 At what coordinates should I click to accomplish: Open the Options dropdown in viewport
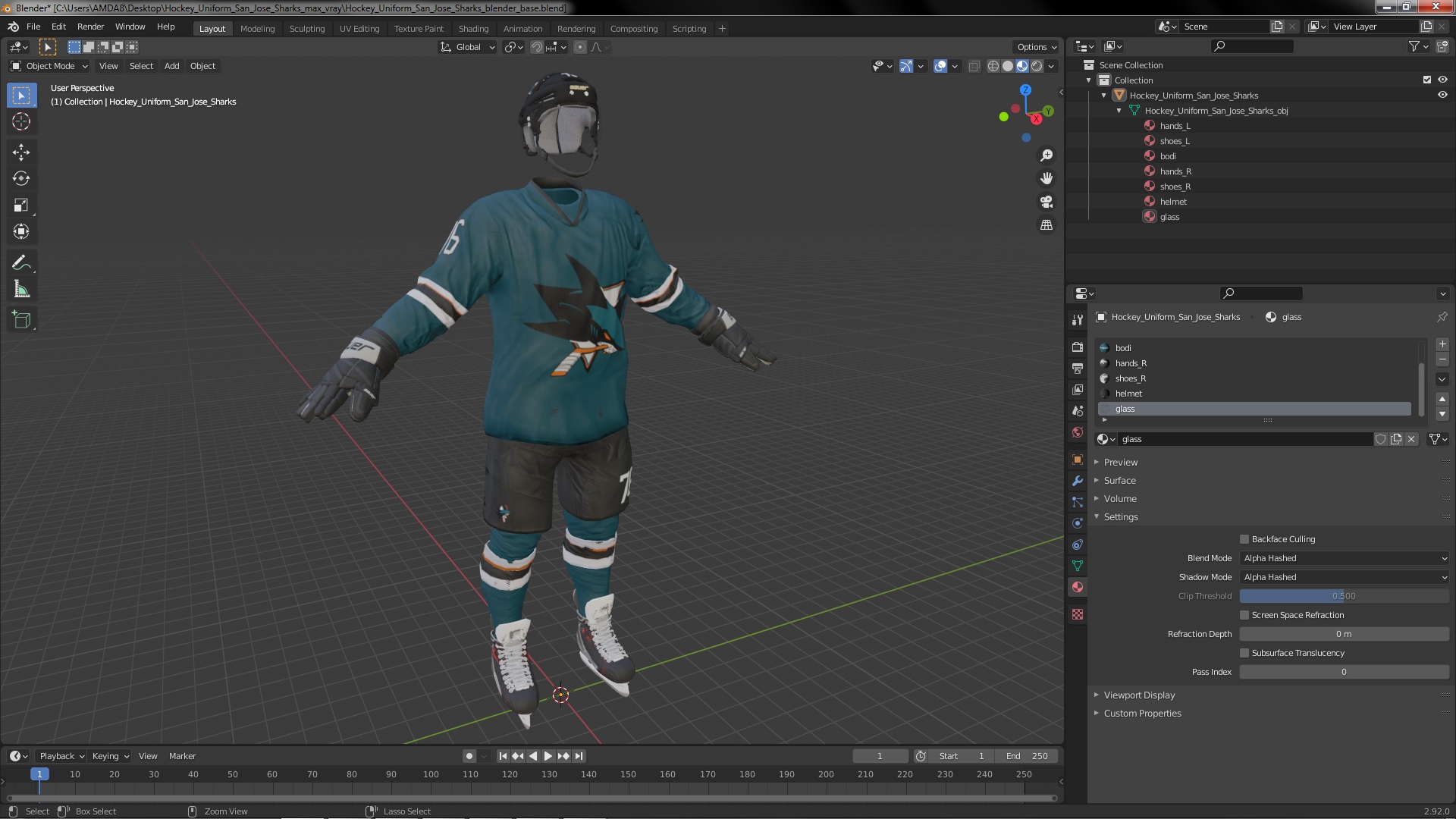pos(1037,47)
